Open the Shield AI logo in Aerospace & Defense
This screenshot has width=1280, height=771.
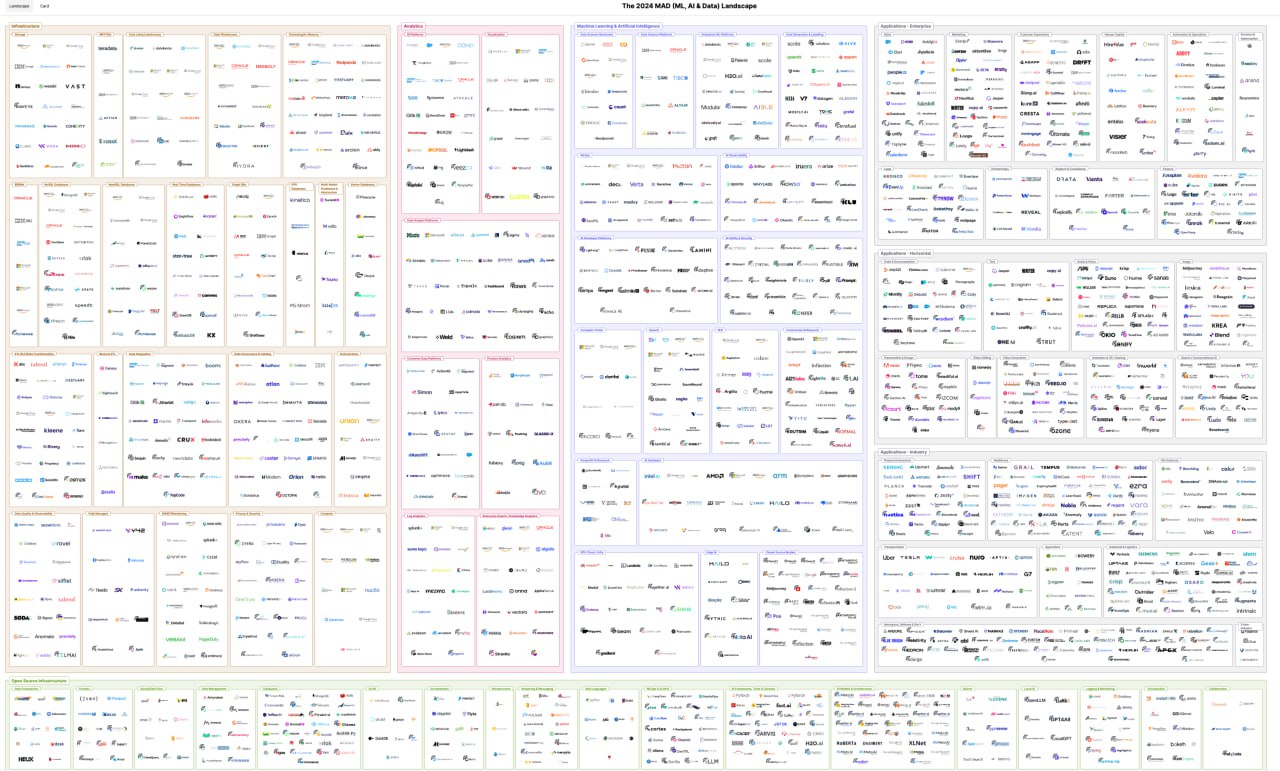[969, 631]
